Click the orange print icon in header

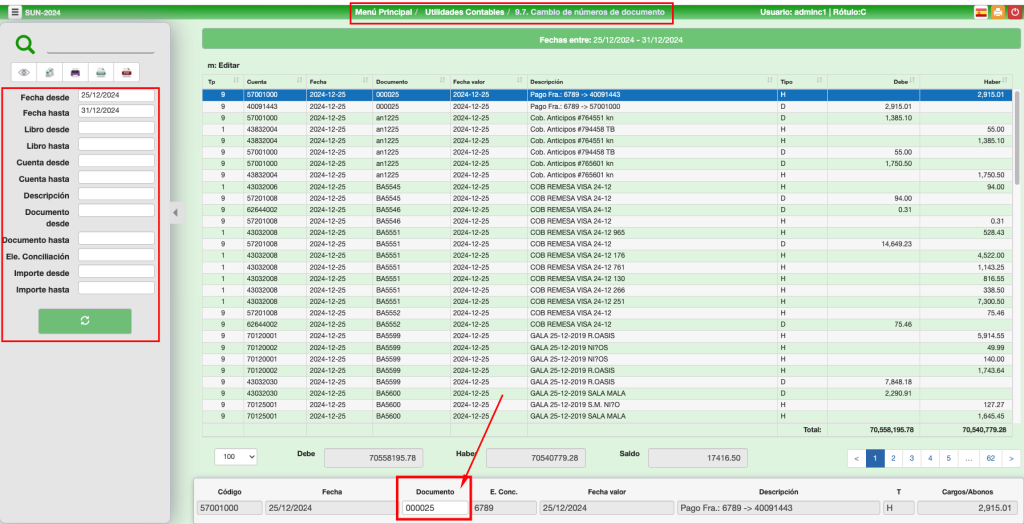point(997,12)
